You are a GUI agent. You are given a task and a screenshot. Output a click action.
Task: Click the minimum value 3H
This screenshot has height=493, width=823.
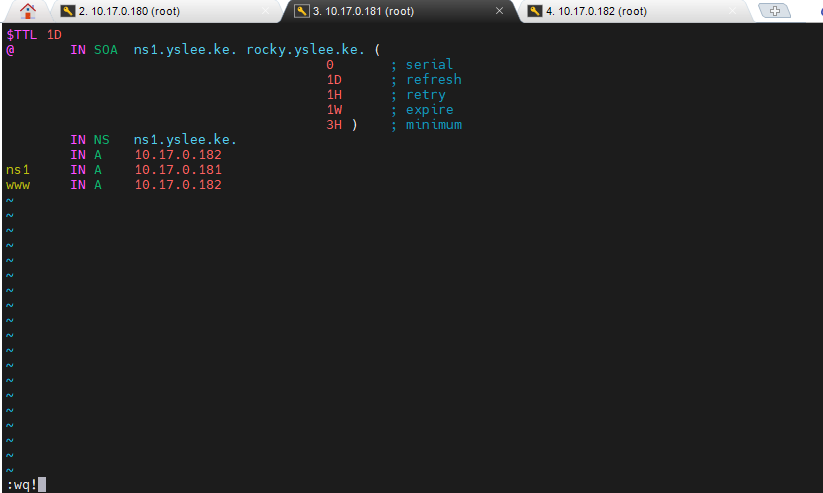334,125
